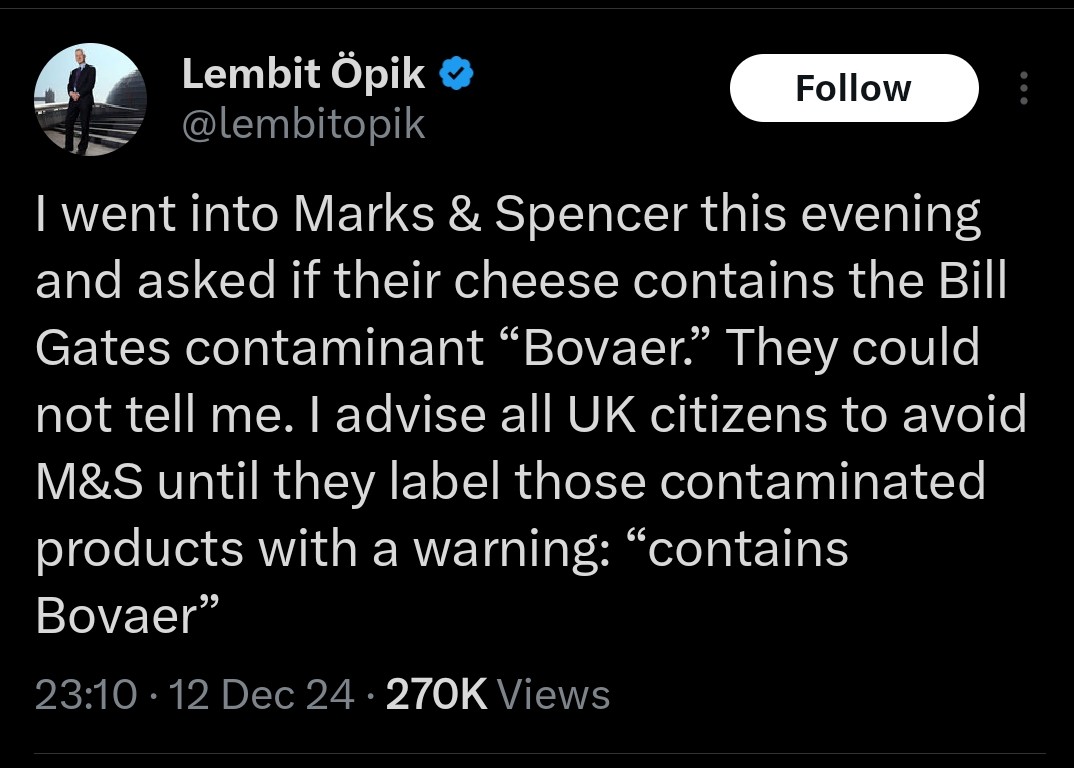Click the "M&S" abbreviation in the tweet
The height and width of the screenshot is (768, 1074).
click(90, 481)
